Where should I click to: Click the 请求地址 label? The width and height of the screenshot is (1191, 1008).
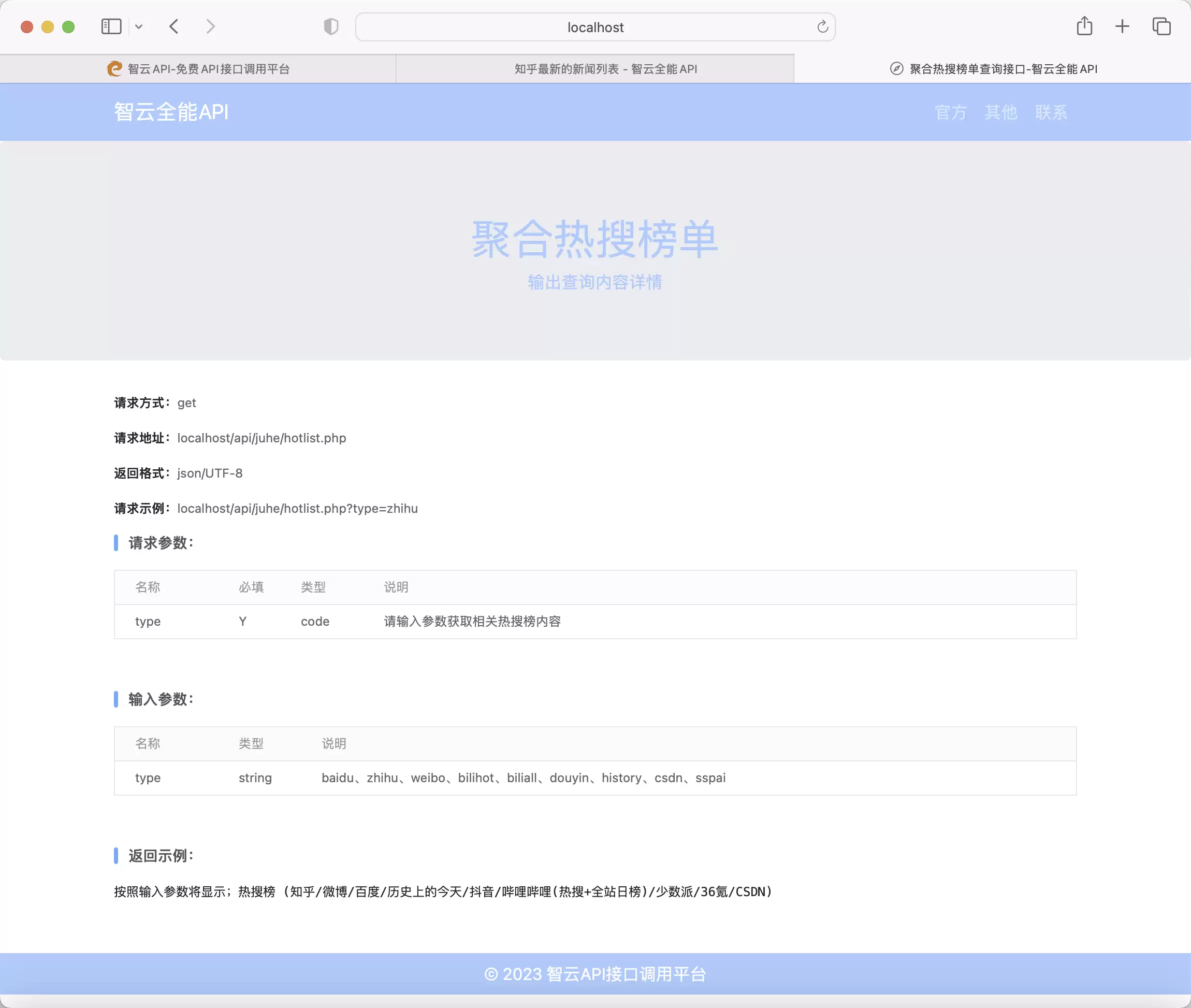pyautogui.click(x=142, y=438)
